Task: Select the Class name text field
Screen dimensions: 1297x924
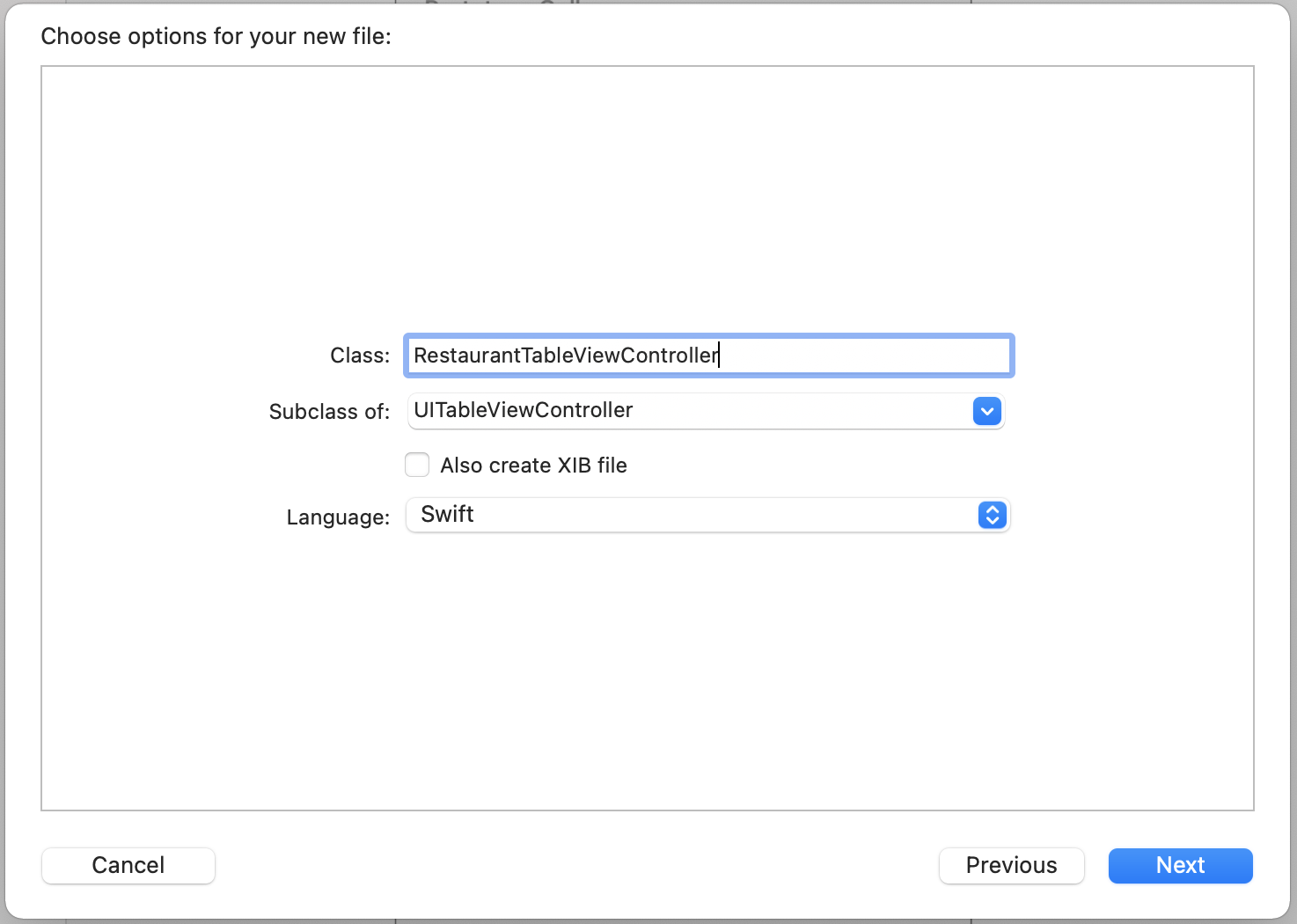Action: [x=708, y=356]
